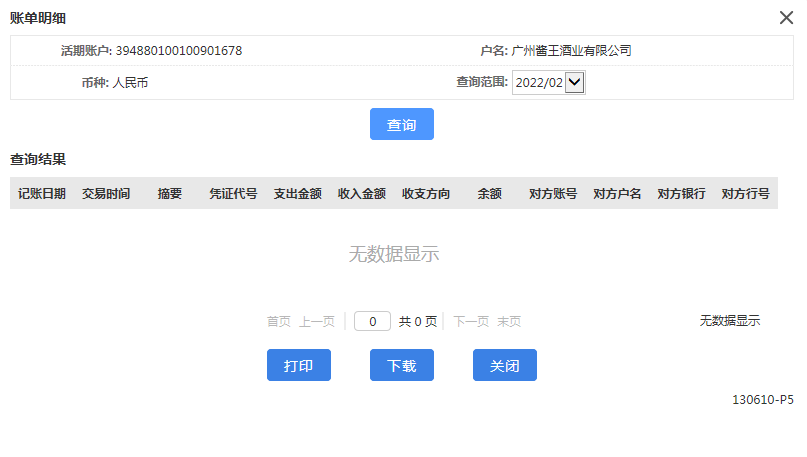Go to 下一页 next page
This screenshot has height=457, width=807.
tap(471, 322)
